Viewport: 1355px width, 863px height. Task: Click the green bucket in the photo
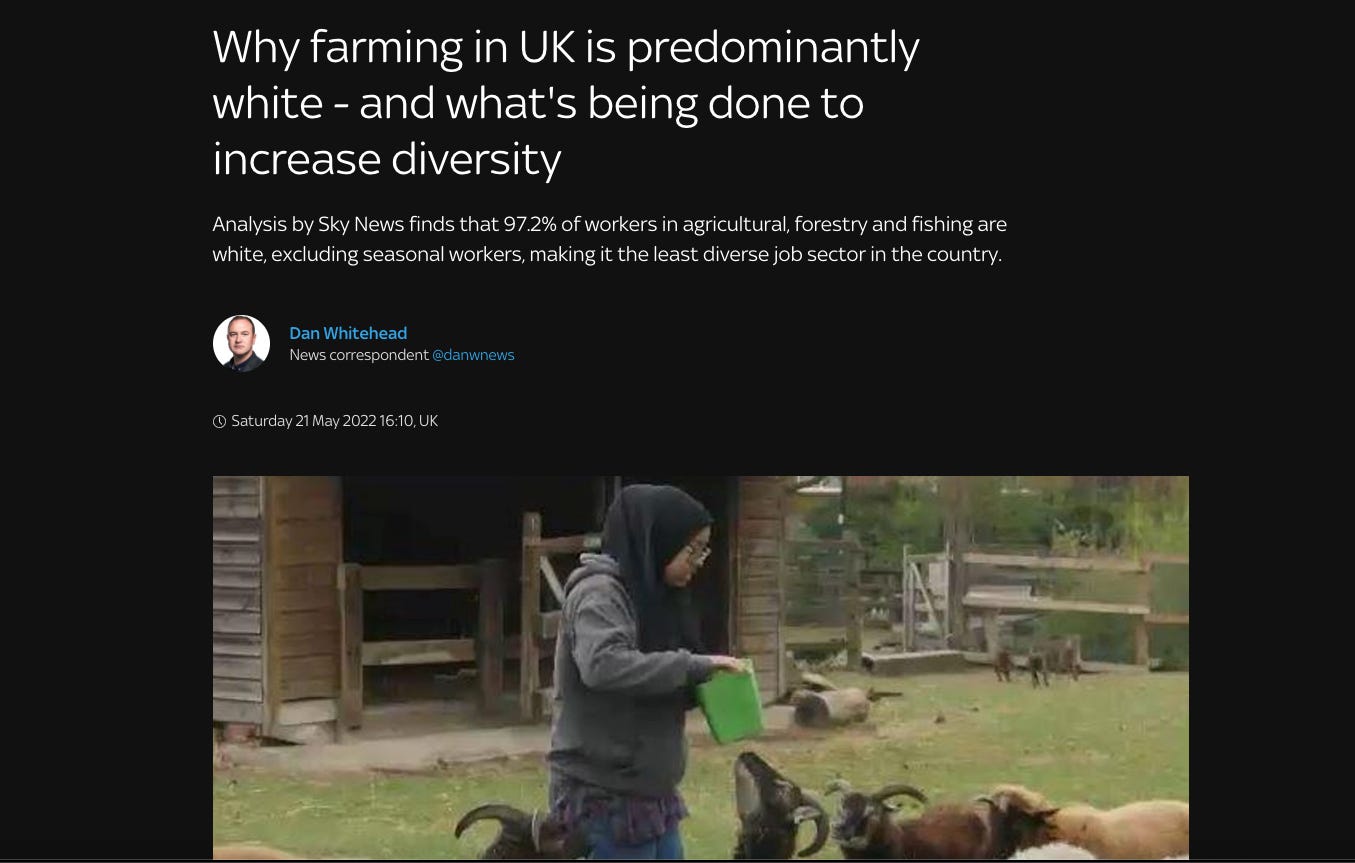pyautogui.click(x=729, y=703)
